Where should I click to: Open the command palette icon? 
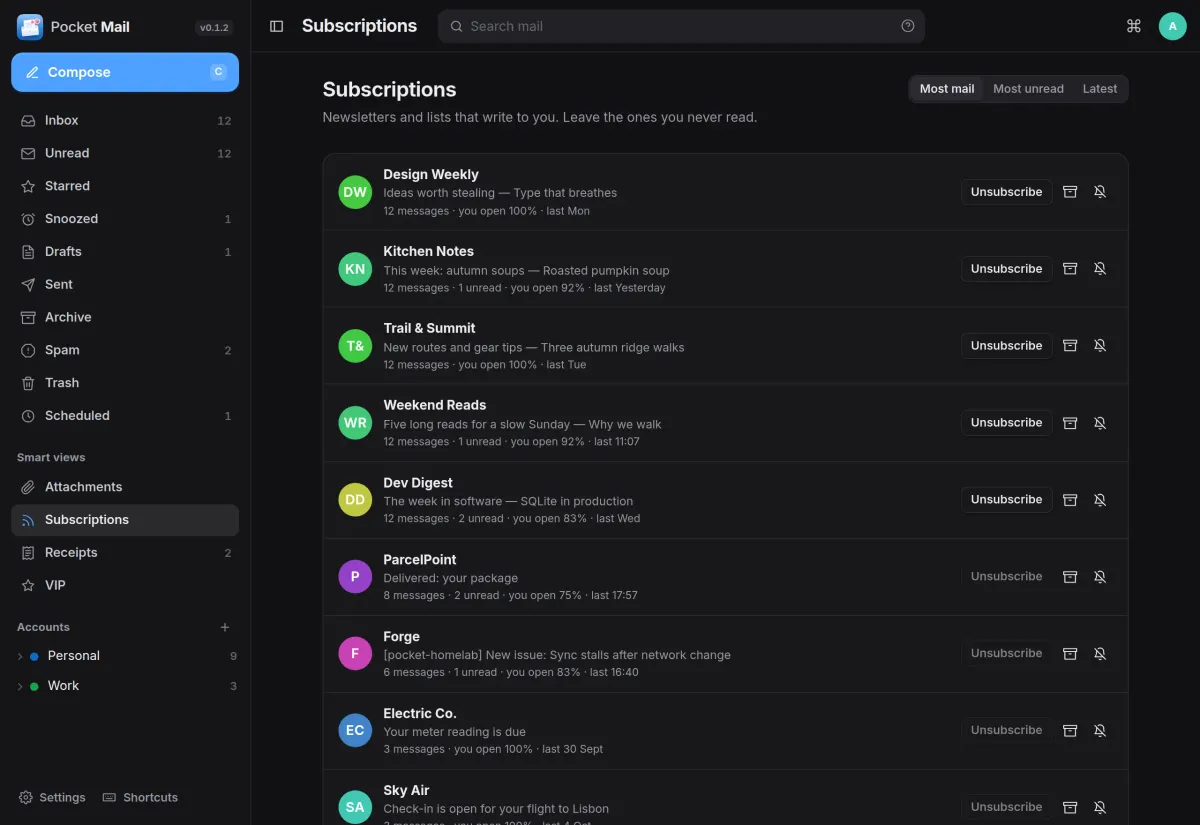coord(1134,26)
